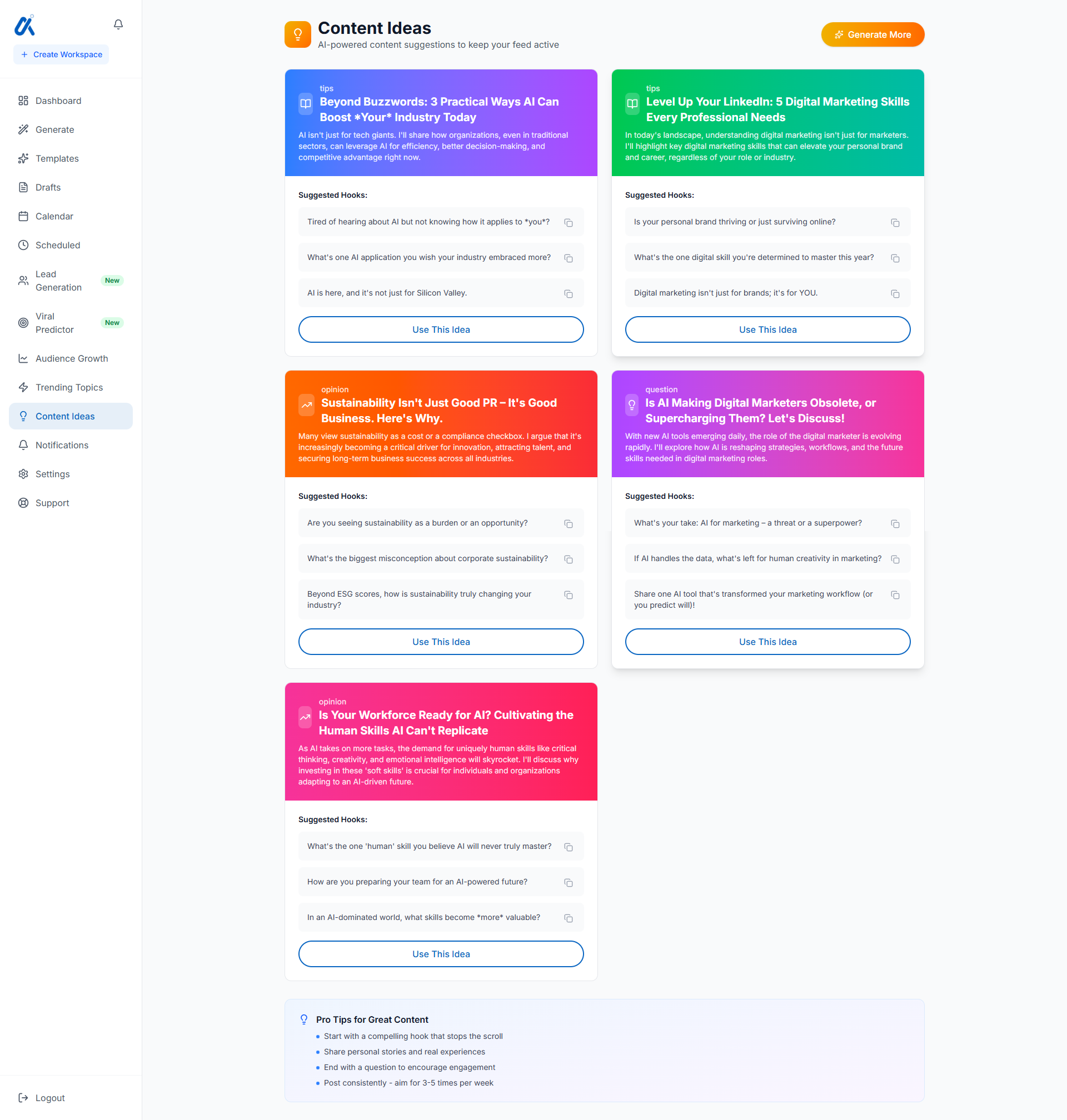This screenshot has height=1120, width=1067.
Task: Copy hook about biggest sustainability misconception
Action: [x=568, y=559]
